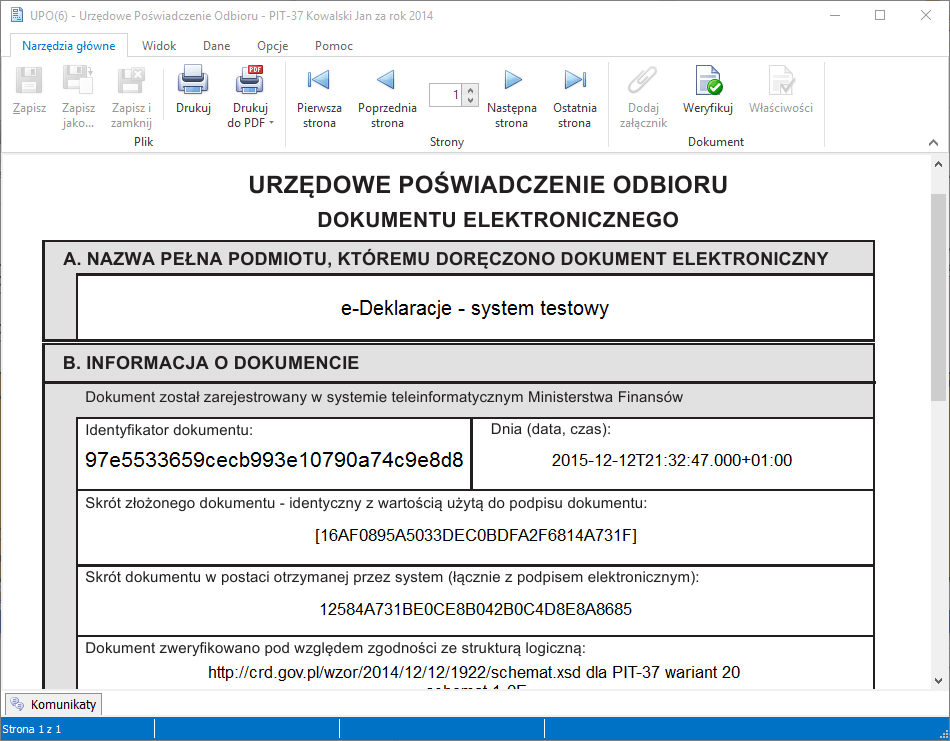Print document with Drukuj icon
The height and width of the screenshot is (741, 950).
tap(193, 81)
